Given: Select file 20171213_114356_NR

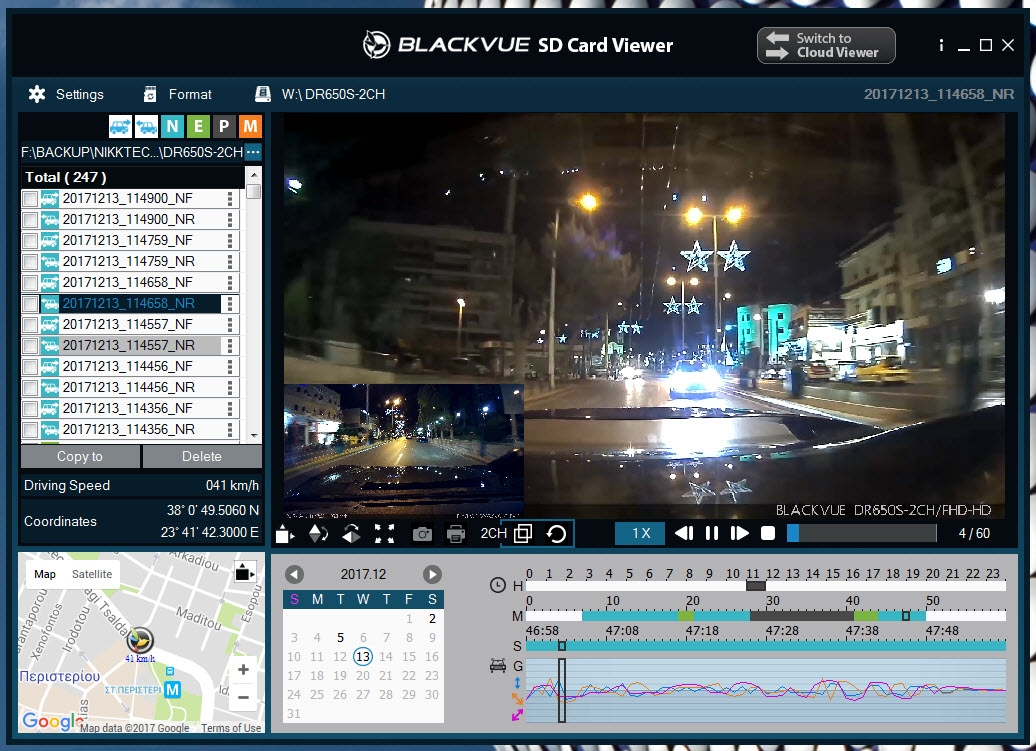Looking at the screenshot, I should 129,429.
